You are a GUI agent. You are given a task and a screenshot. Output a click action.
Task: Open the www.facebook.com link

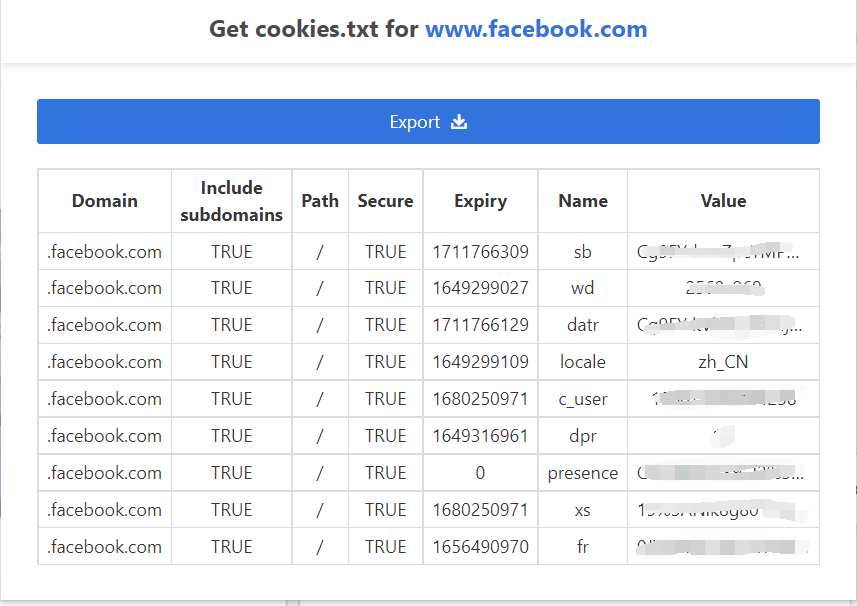click(x=536, y=29)
